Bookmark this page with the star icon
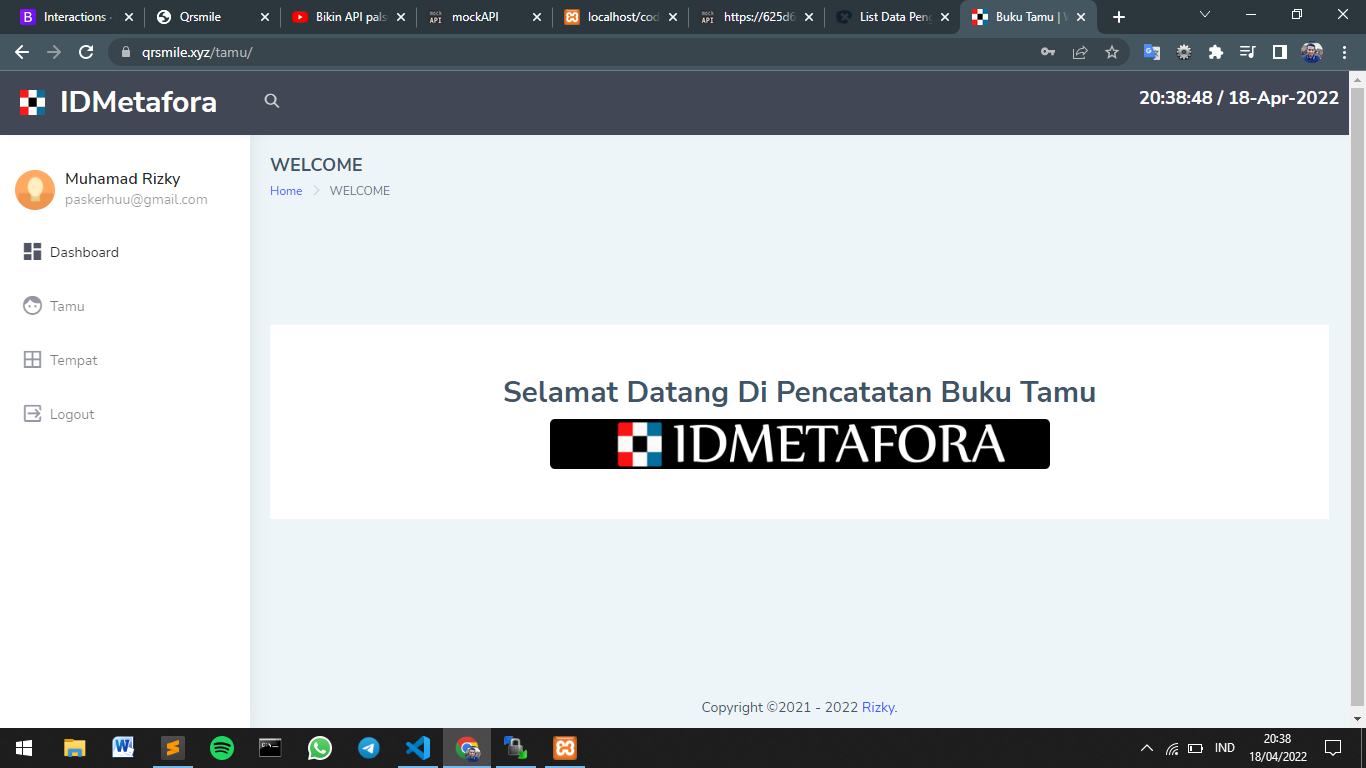Screen dimensions: 1366x768 pyautogui.click(x=1112, y=52)
